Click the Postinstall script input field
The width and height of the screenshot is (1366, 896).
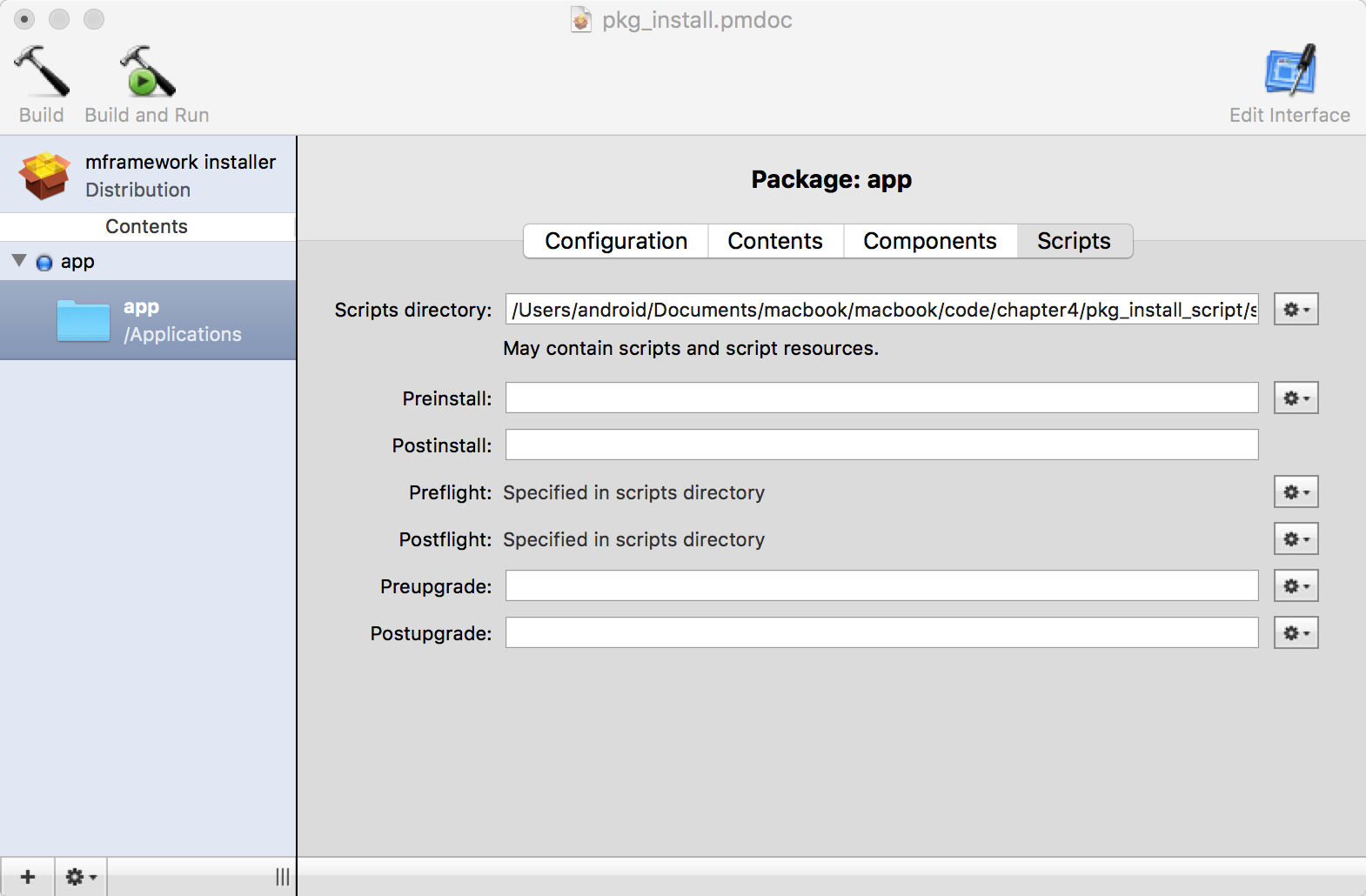881,445
